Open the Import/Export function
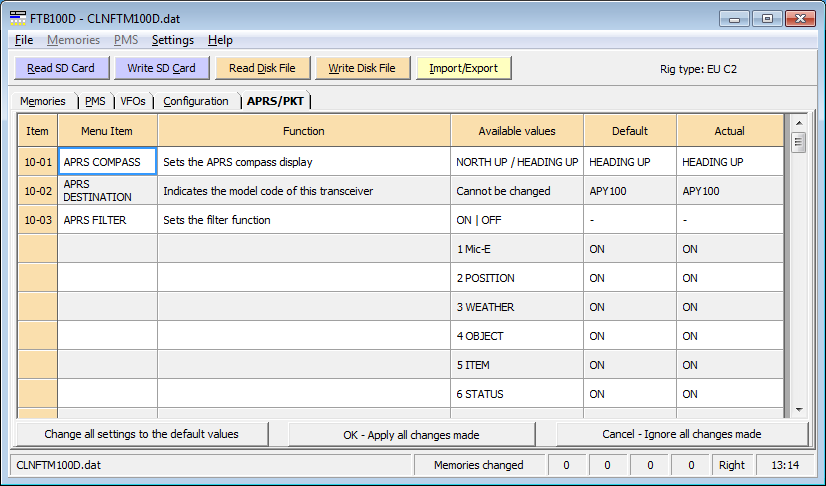The height and width of the screenshot is (486, 826). (x=463, y=68)
